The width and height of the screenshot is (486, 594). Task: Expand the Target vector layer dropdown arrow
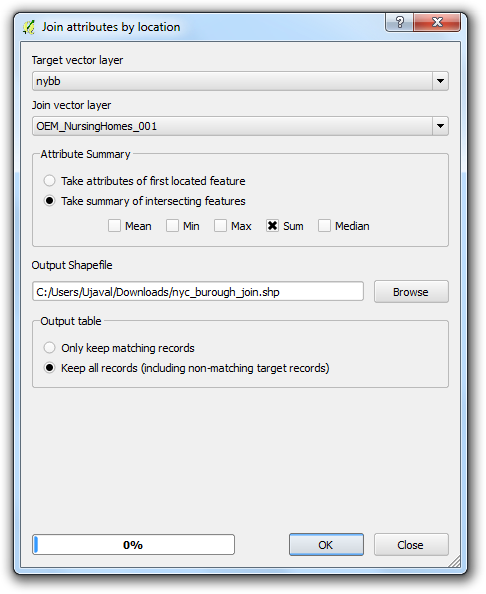tap(440, 81)
